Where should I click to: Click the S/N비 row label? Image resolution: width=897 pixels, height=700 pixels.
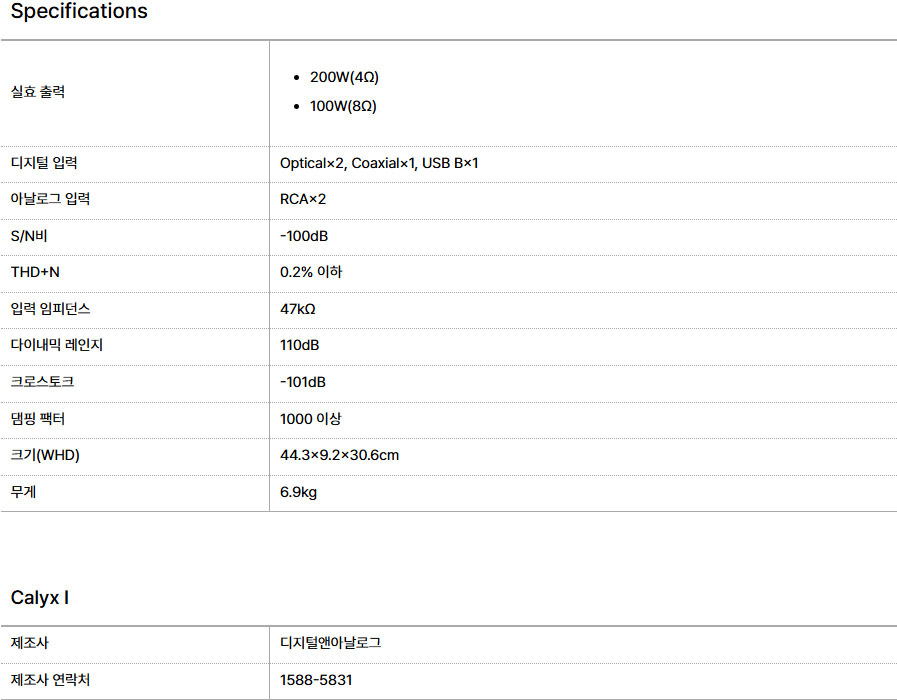(29, 236)
